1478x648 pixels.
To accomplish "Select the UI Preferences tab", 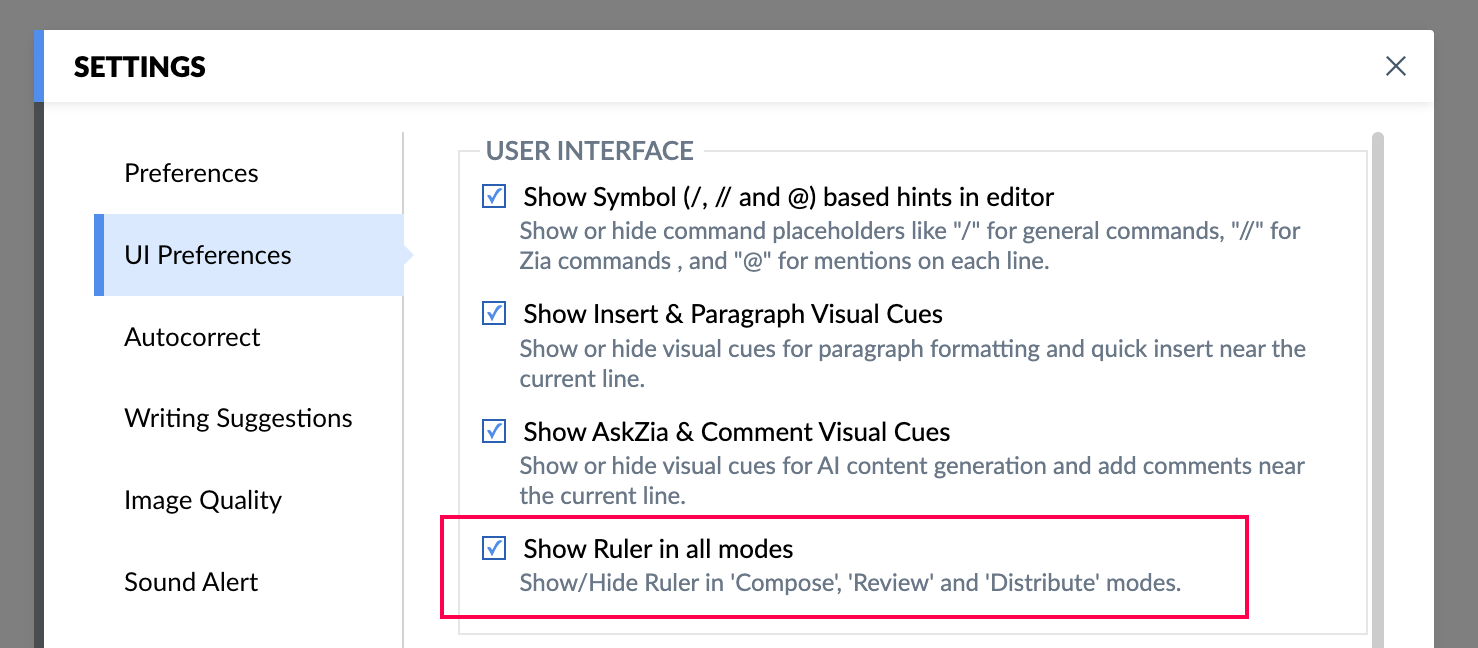I will tap(208, 255).
